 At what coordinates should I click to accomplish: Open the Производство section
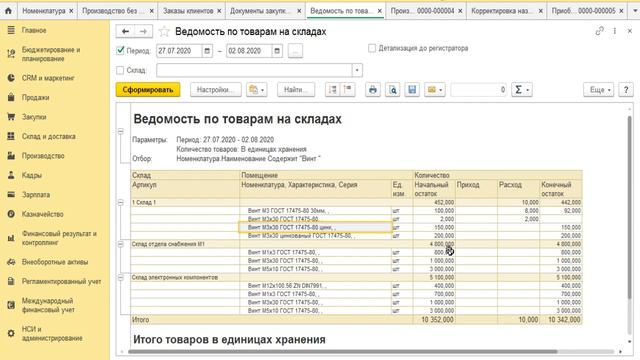pos(43,156)
